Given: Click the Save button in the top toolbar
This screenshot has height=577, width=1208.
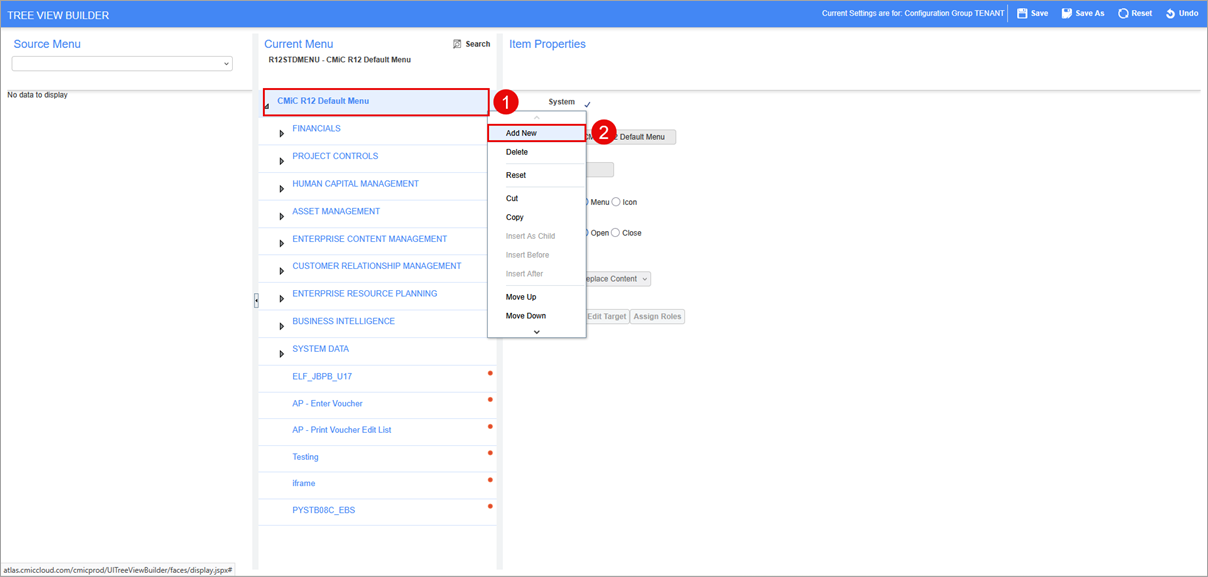Looking at the screenshot, I should (1032, 14).
